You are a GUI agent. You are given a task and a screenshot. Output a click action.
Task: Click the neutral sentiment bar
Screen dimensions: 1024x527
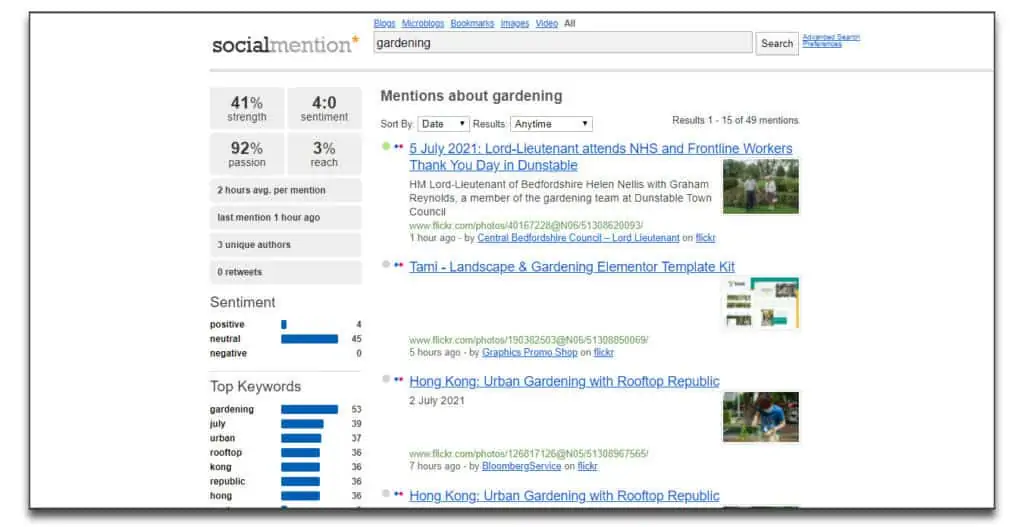[x=310, y=339]
